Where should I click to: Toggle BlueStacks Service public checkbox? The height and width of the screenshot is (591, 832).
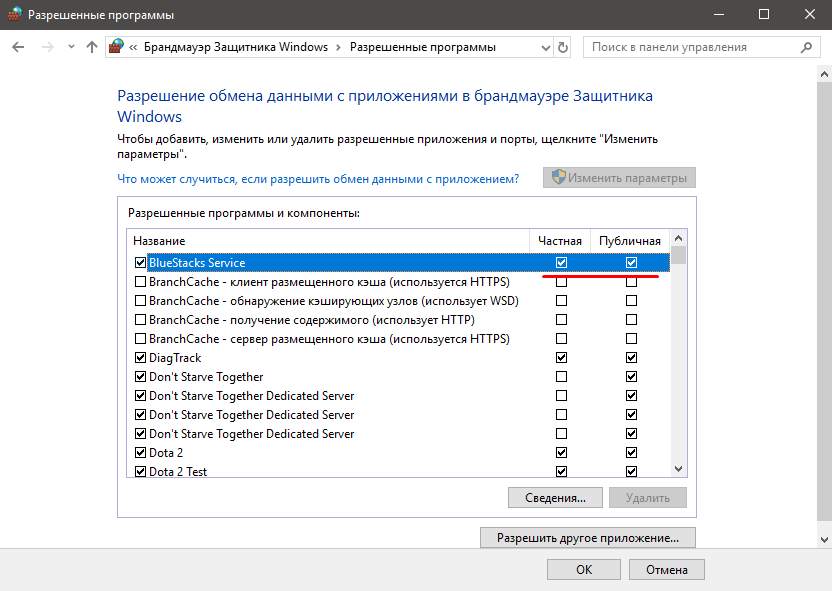tap(631, 263)
